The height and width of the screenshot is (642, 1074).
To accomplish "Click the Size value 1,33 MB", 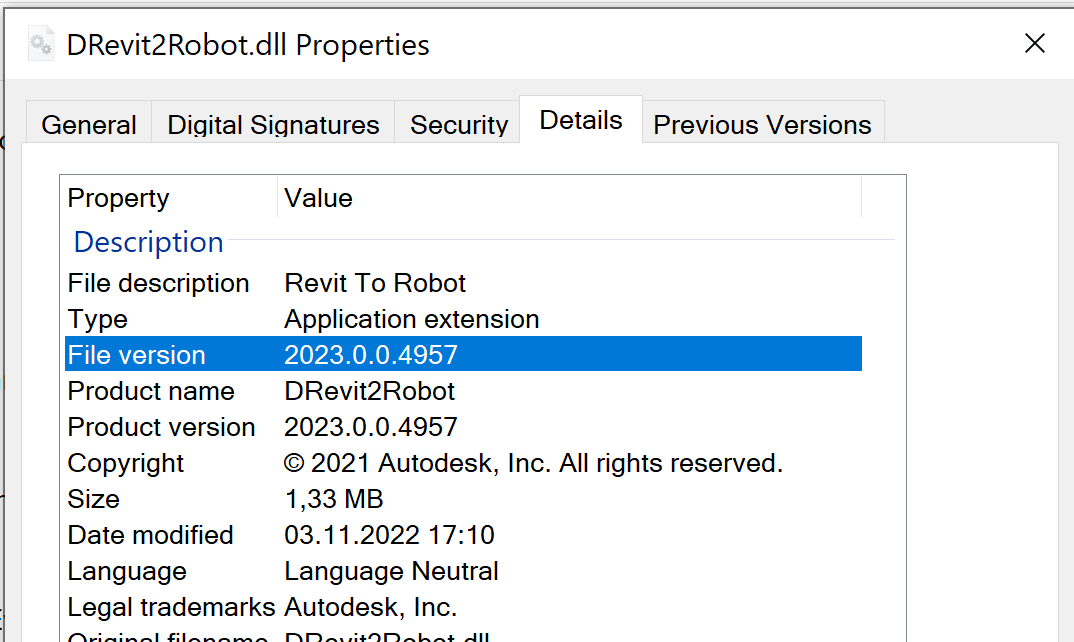I will [334, 499].
